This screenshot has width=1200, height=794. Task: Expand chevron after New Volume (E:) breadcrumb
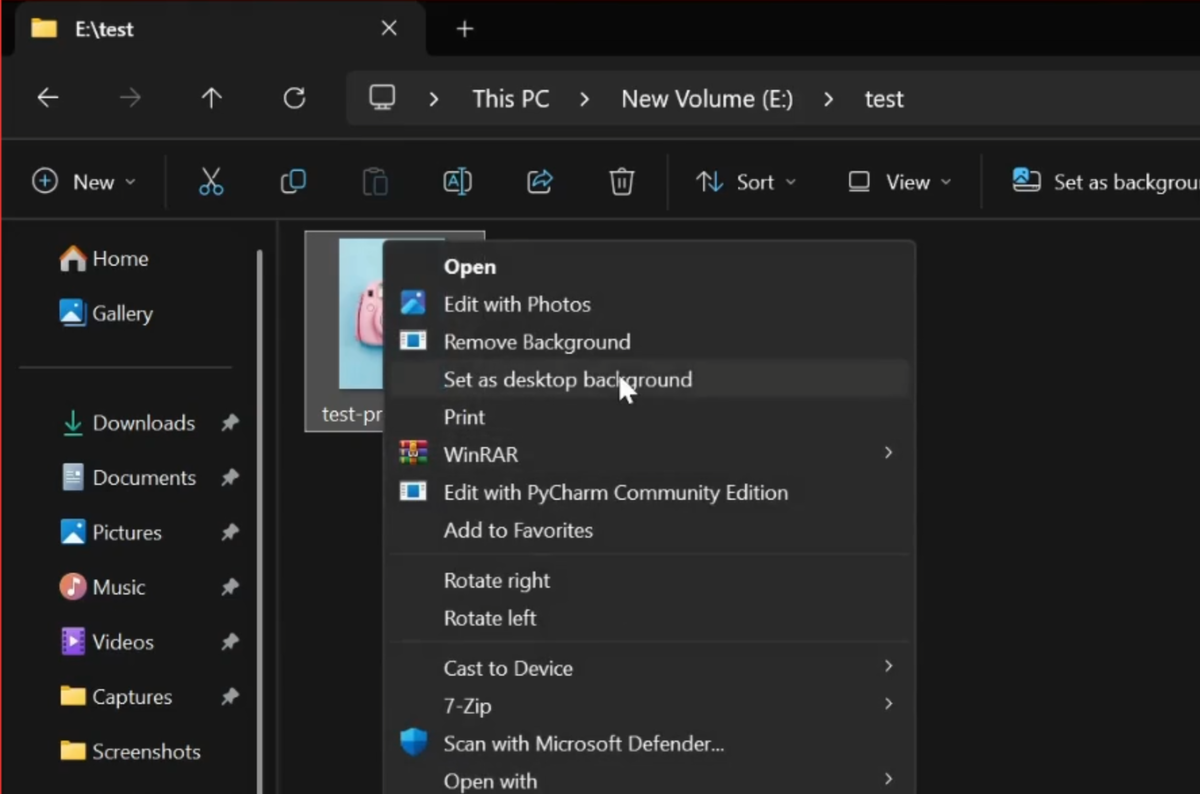pyautogui.click(x=828, y=99)
